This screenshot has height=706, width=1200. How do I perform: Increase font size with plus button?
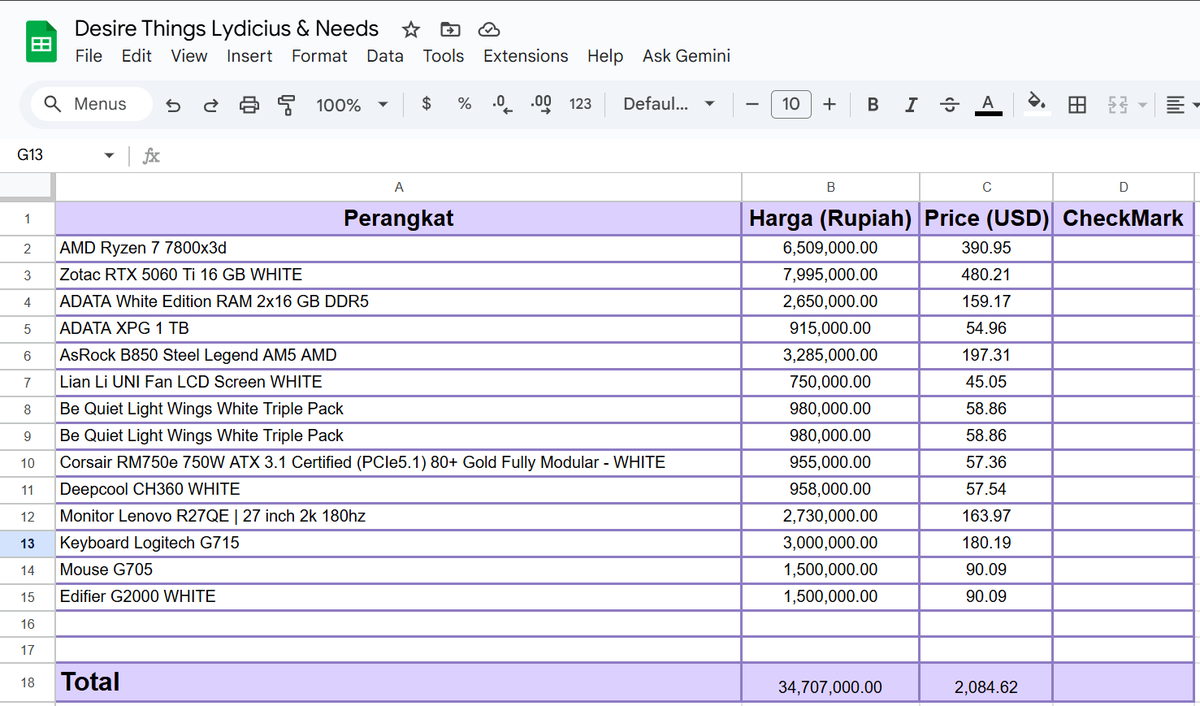point(829,104)
